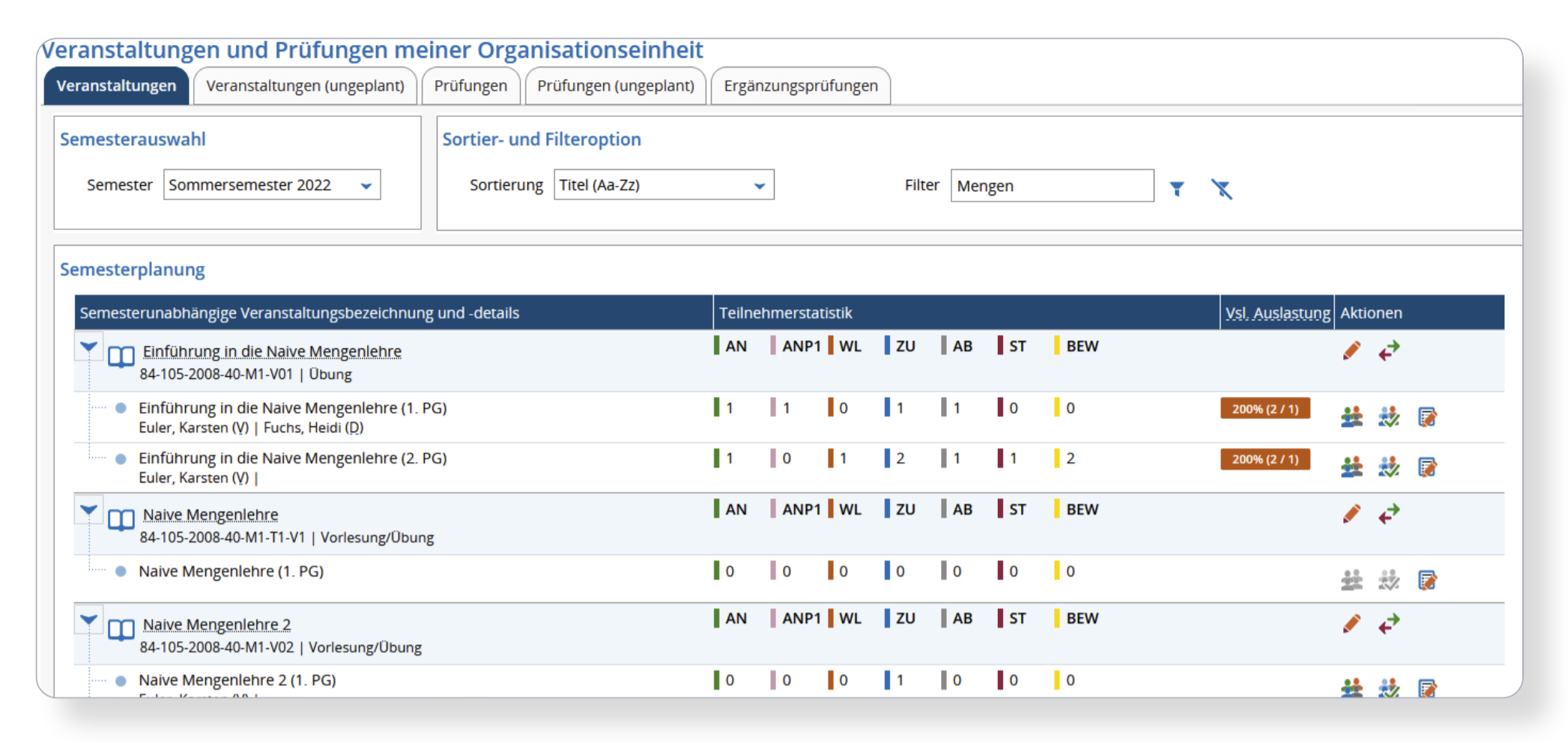Screen dimensions: 1568x743
Task: Switch to the Prüfungen tab
Action: pyautogui.click(x=470, y=85)
